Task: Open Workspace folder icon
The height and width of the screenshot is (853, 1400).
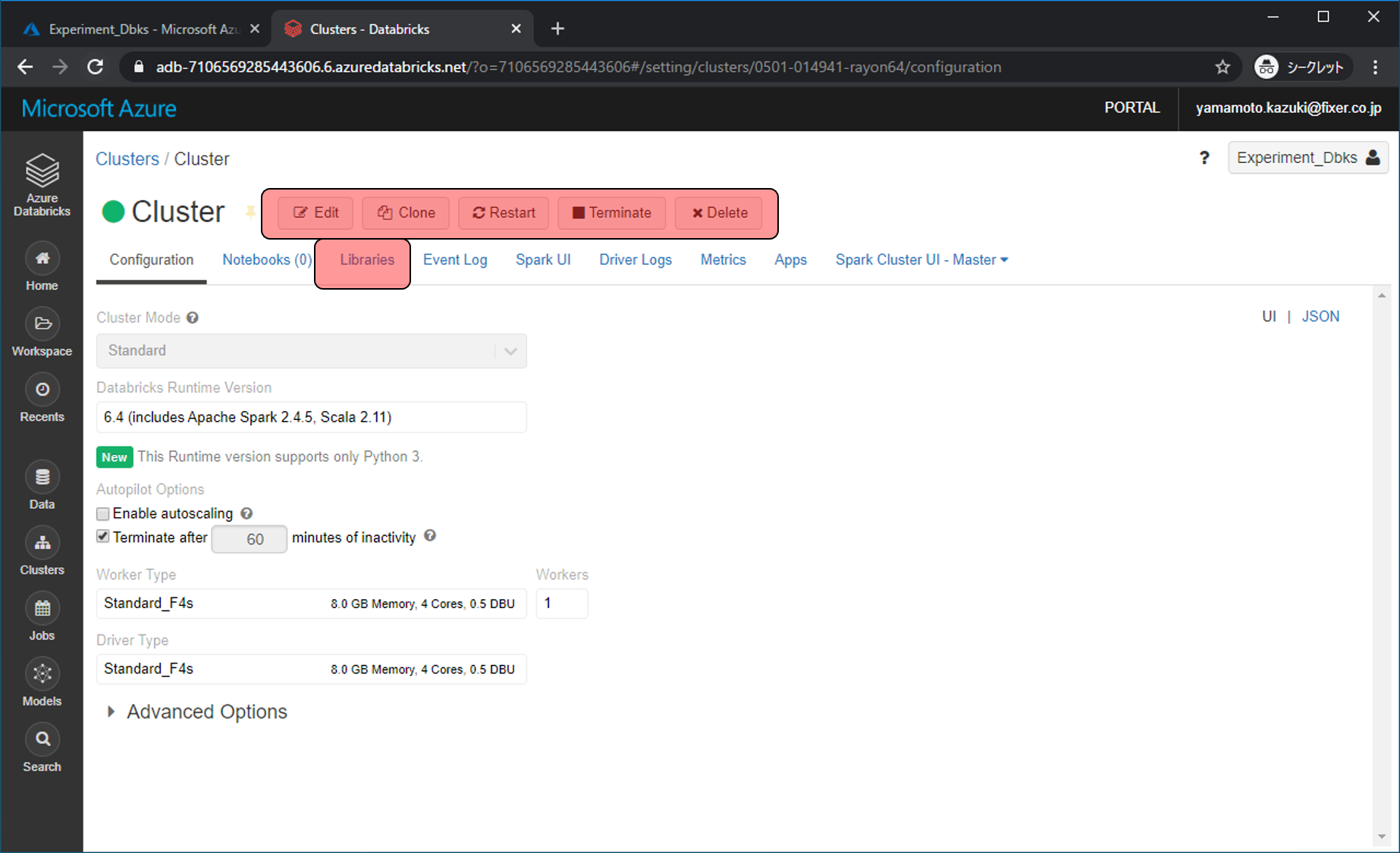Action: point(42,324)
